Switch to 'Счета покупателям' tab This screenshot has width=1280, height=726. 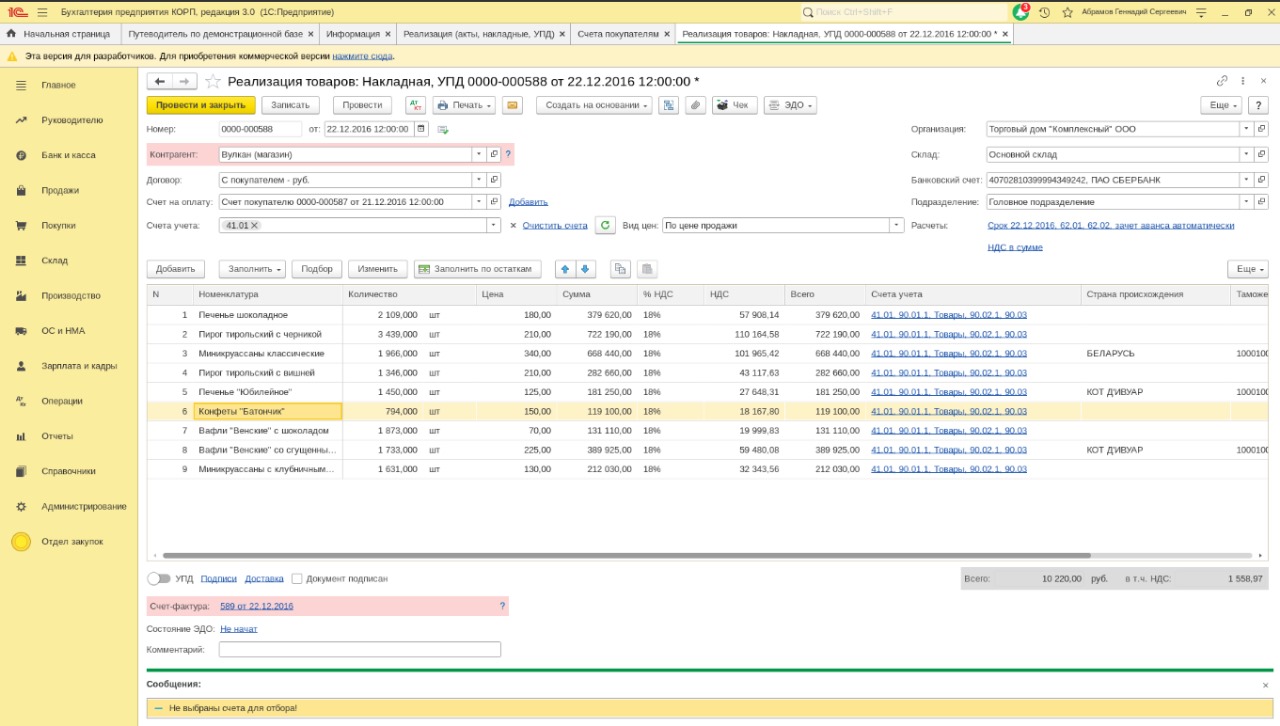(617, 33)
